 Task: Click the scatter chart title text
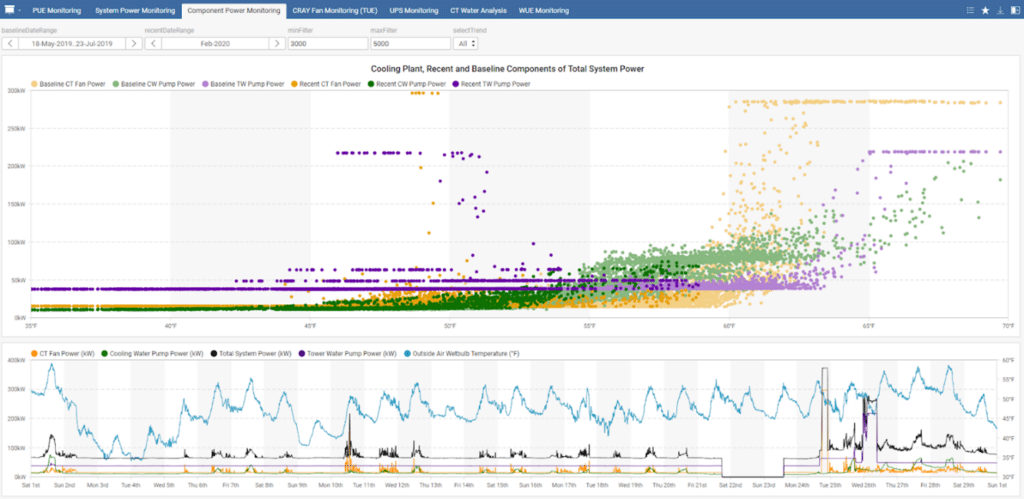click(x=507, y=69)
